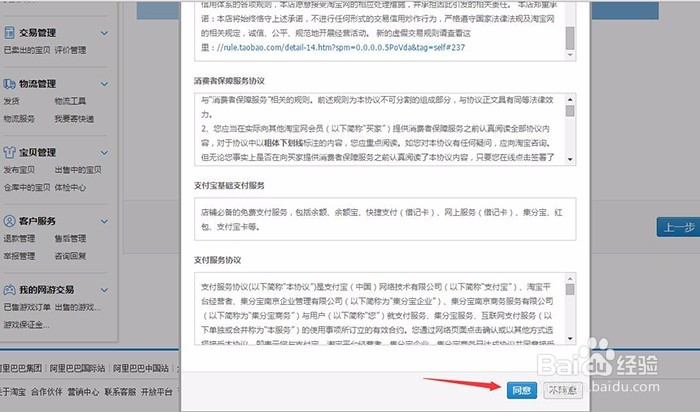Click the 宝贝管理 menu heading

(38, 153)
